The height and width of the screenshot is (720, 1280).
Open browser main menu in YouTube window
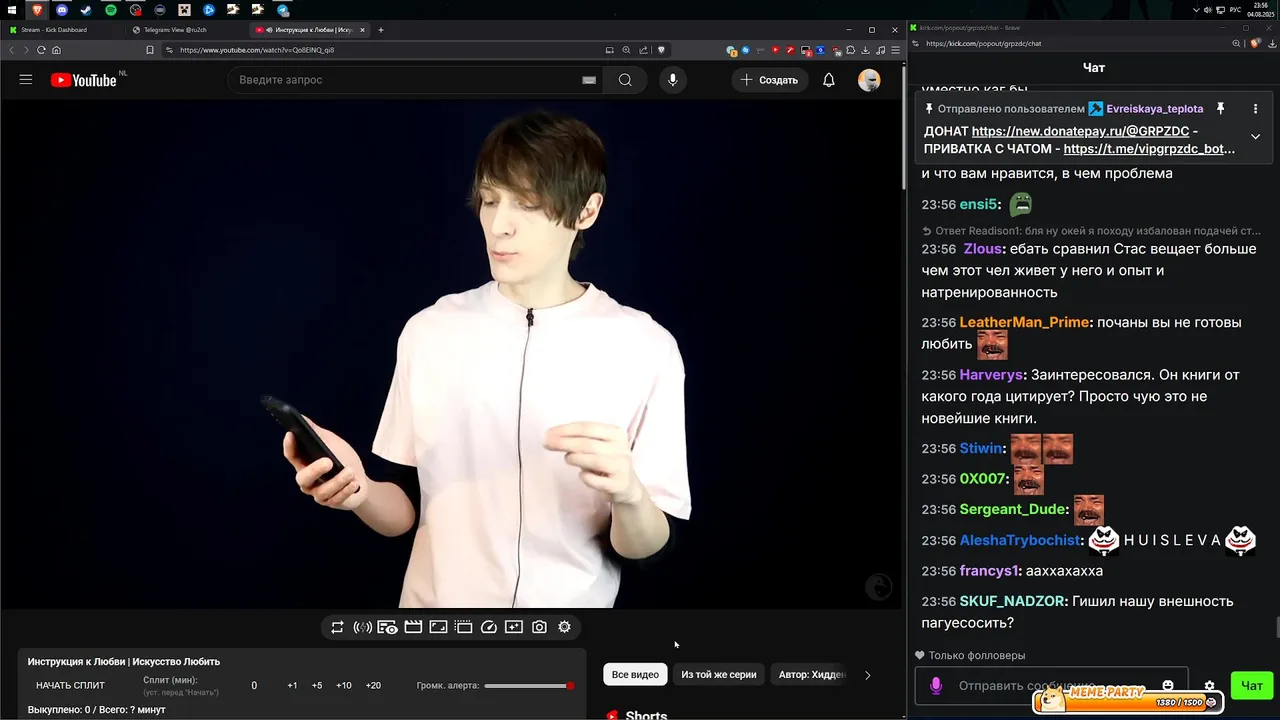(x=894, y=50)
